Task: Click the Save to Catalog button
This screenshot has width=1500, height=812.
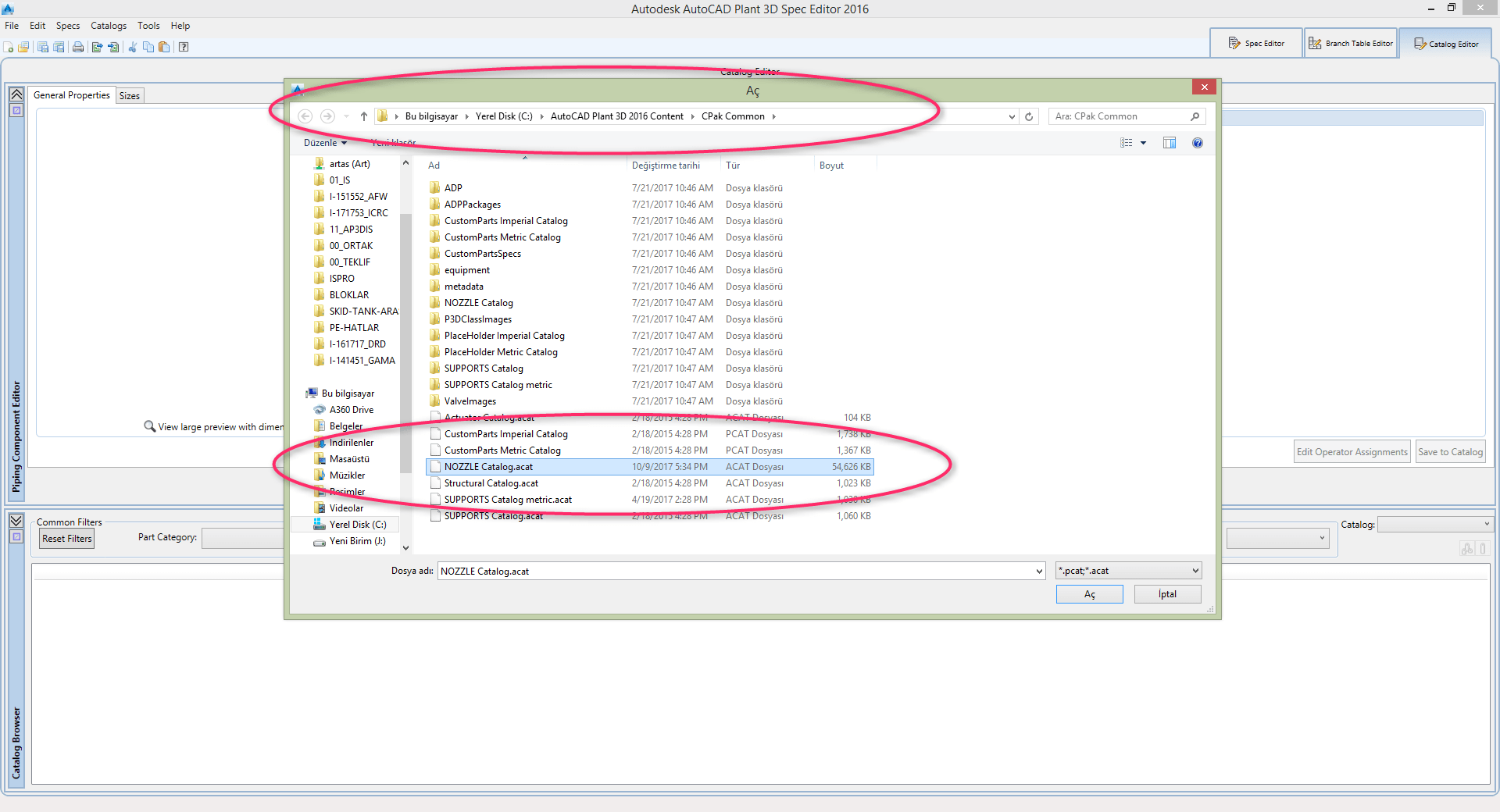Action: click(1450, 452)
